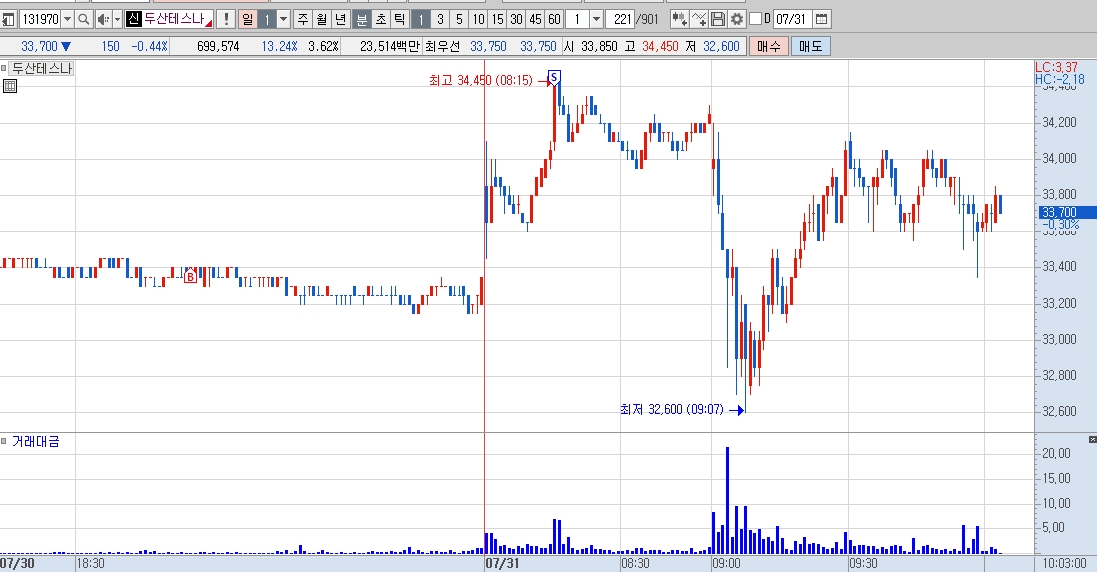Toggle the 틱 (tick) chart period button
1097x572 pixels.
[x=399, y=20]
